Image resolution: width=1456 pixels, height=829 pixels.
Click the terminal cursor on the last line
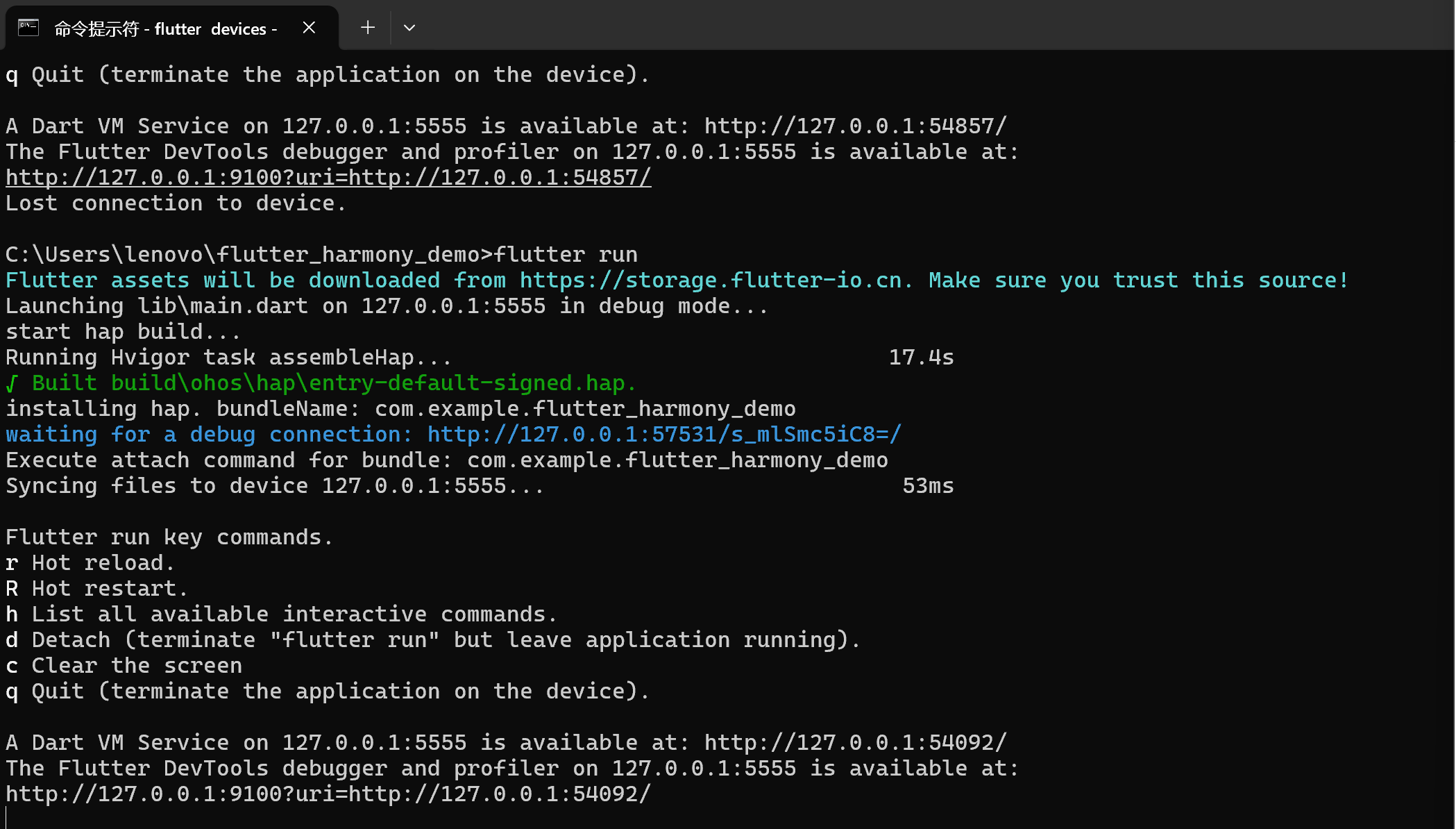click(7, 818)
